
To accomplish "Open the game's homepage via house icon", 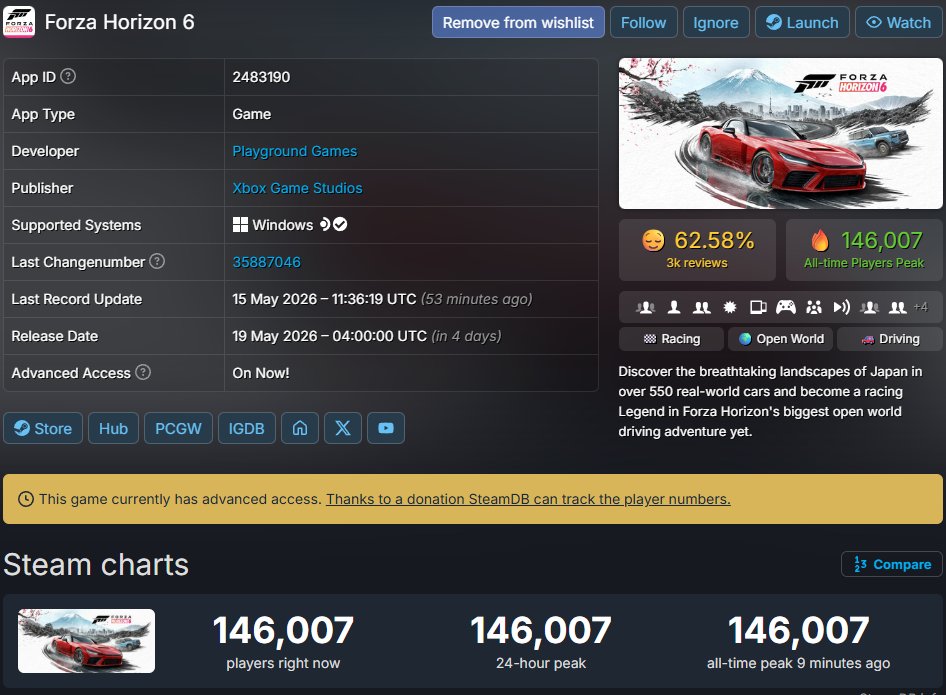I will pos(300,428).
